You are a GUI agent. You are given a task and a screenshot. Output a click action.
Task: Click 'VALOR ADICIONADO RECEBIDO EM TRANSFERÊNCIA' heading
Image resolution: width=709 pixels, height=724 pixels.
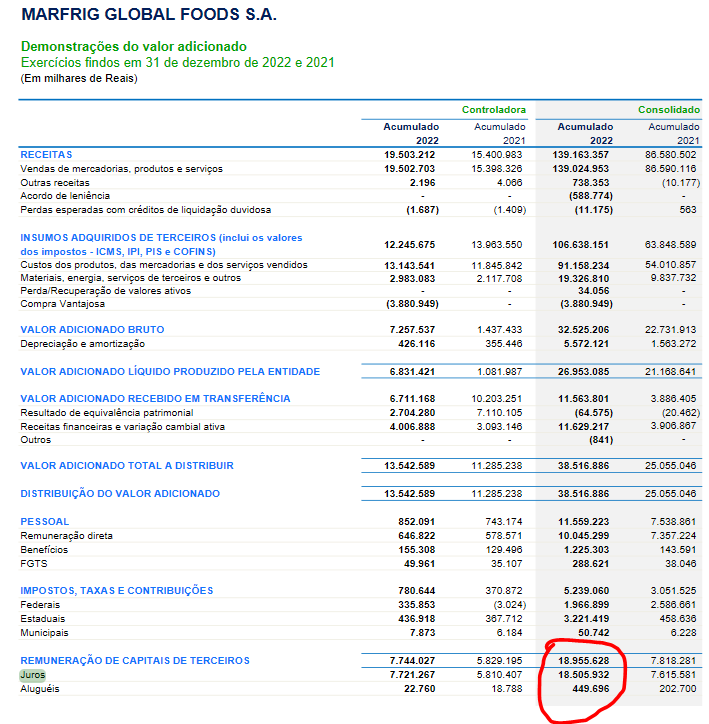155,398
